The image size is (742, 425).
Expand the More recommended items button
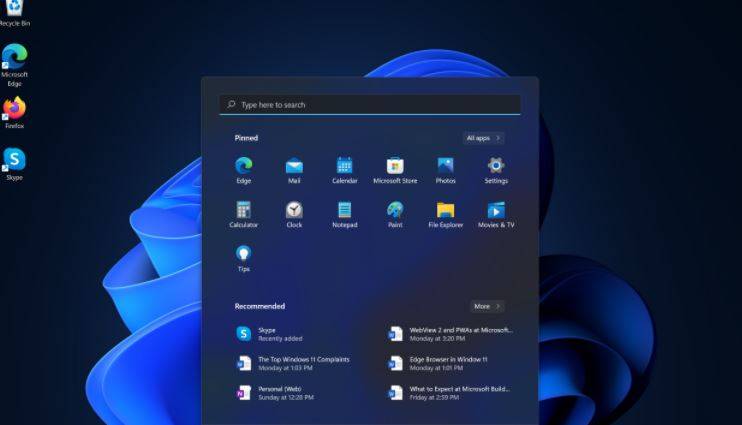coord(487,306)
